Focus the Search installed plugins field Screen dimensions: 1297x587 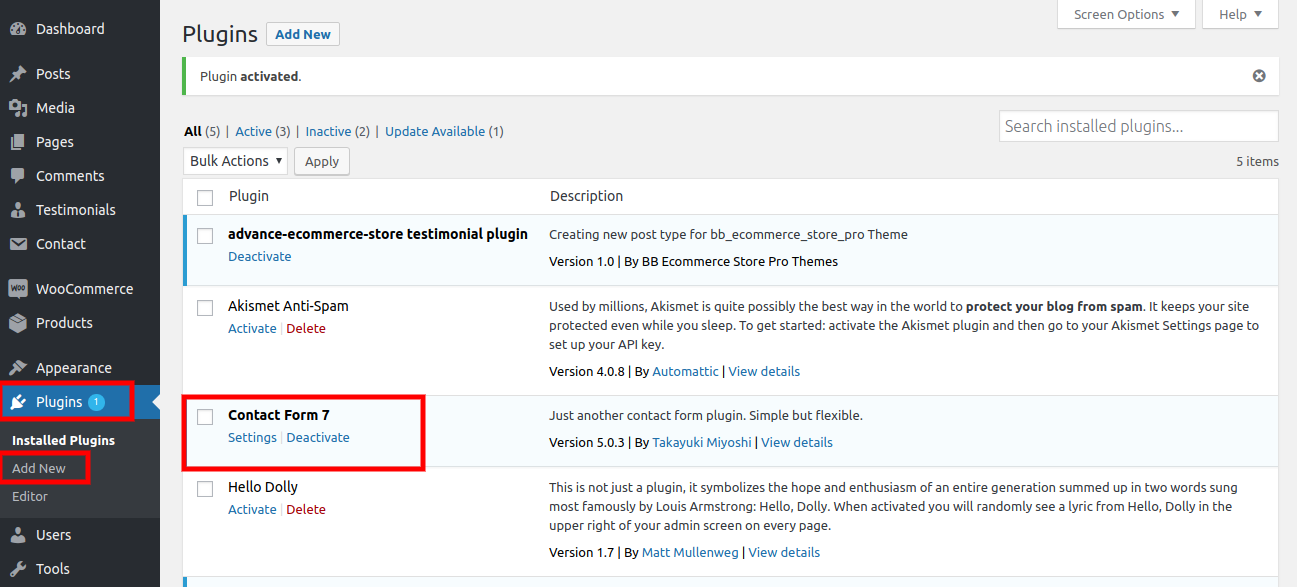click(1138, 126)
